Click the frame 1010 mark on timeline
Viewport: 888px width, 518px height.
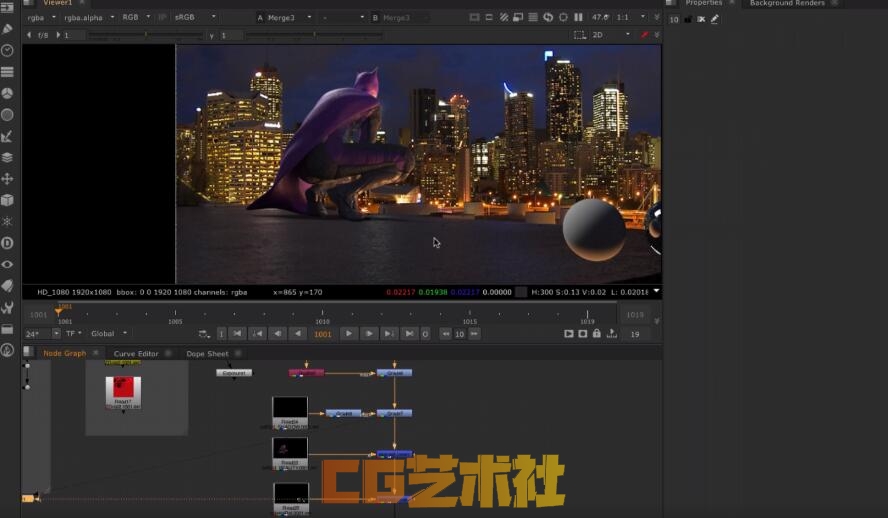pyautogui.click(x=322, y=317)
